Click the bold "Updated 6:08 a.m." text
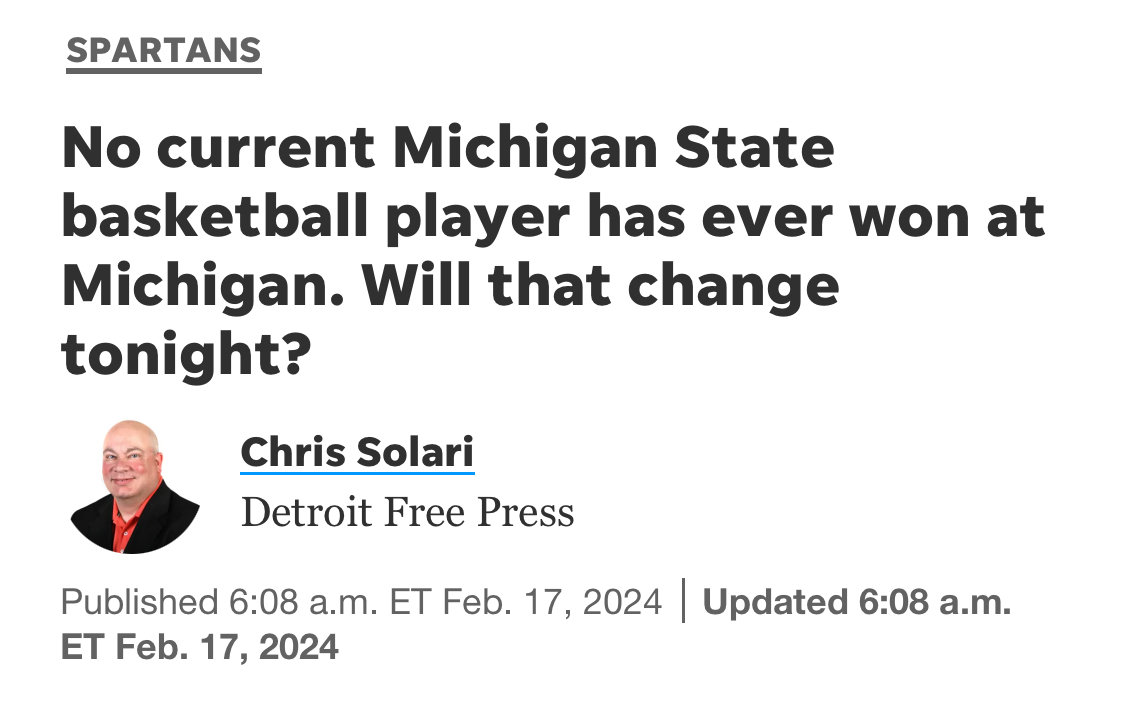The image size is (1125, 702). click(857, 603)
